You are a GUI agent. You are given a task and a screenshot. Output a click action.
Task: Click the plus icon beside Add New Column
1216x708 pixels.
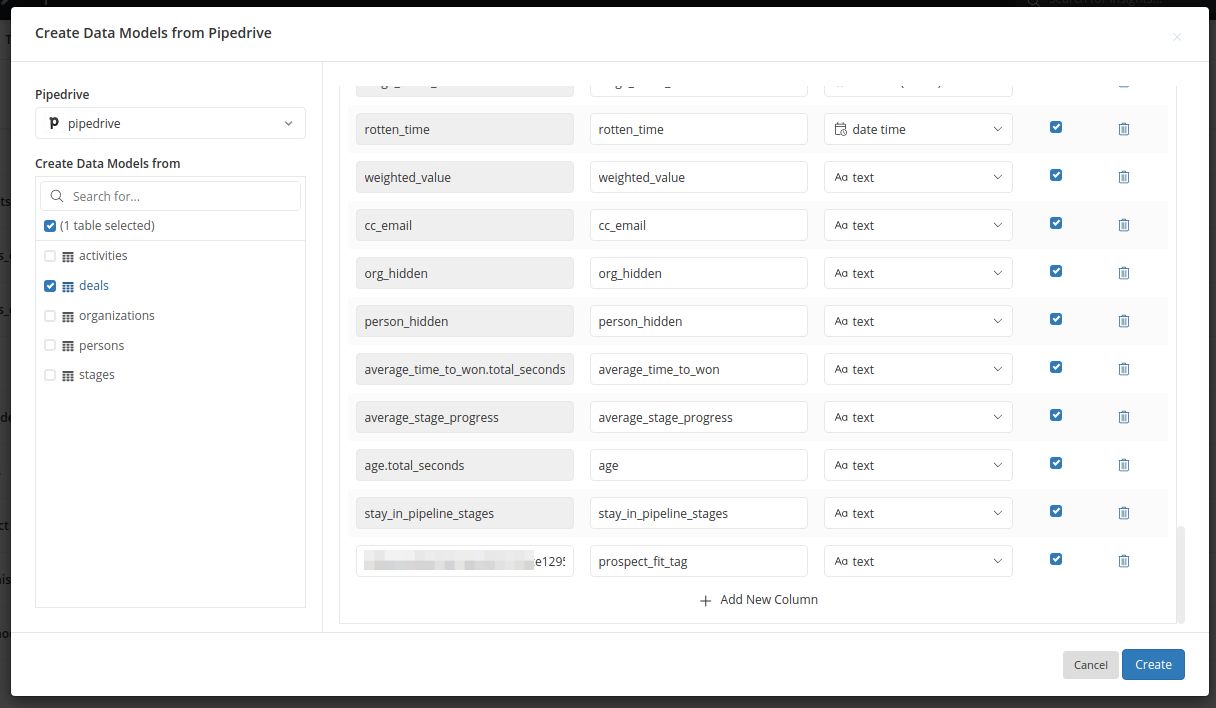[x=705, y=601]
